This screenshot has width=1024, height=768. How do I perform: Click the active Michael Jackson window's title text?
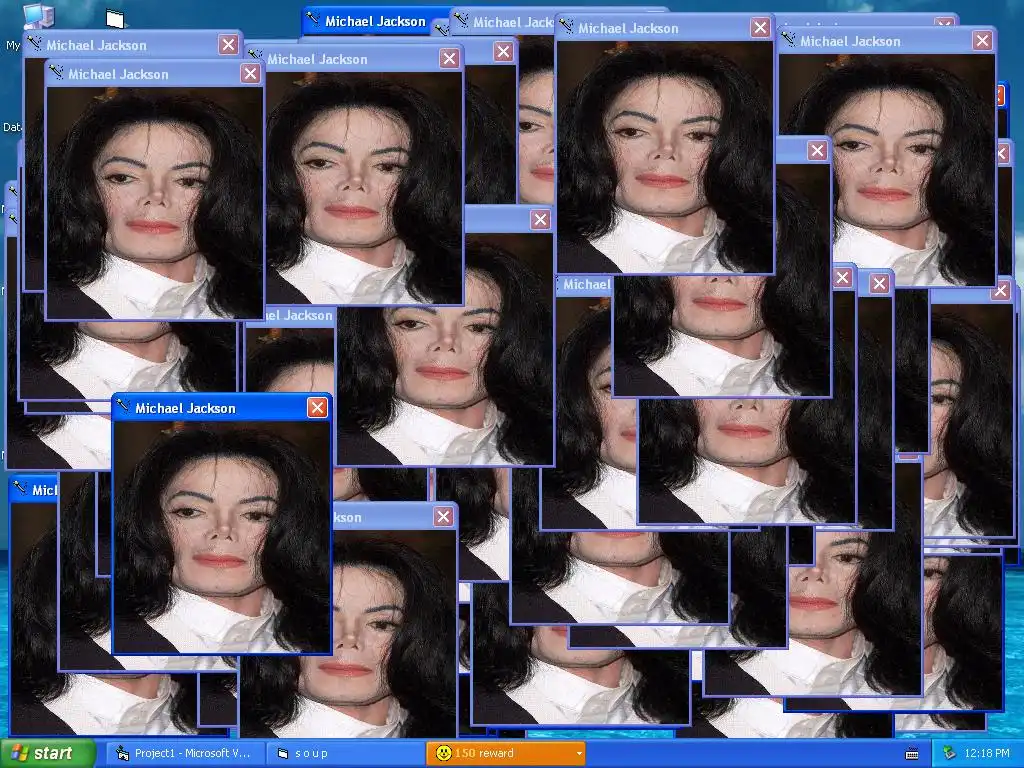pyautogui.click(x=185, y=408)
